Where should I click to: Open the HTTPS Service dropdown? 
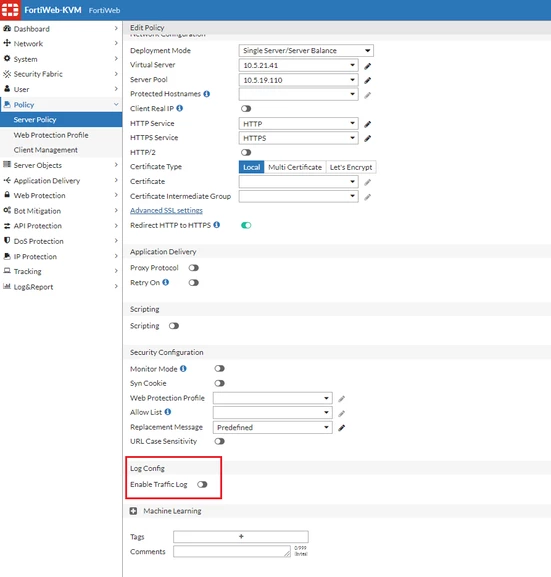tap(299, 138)
